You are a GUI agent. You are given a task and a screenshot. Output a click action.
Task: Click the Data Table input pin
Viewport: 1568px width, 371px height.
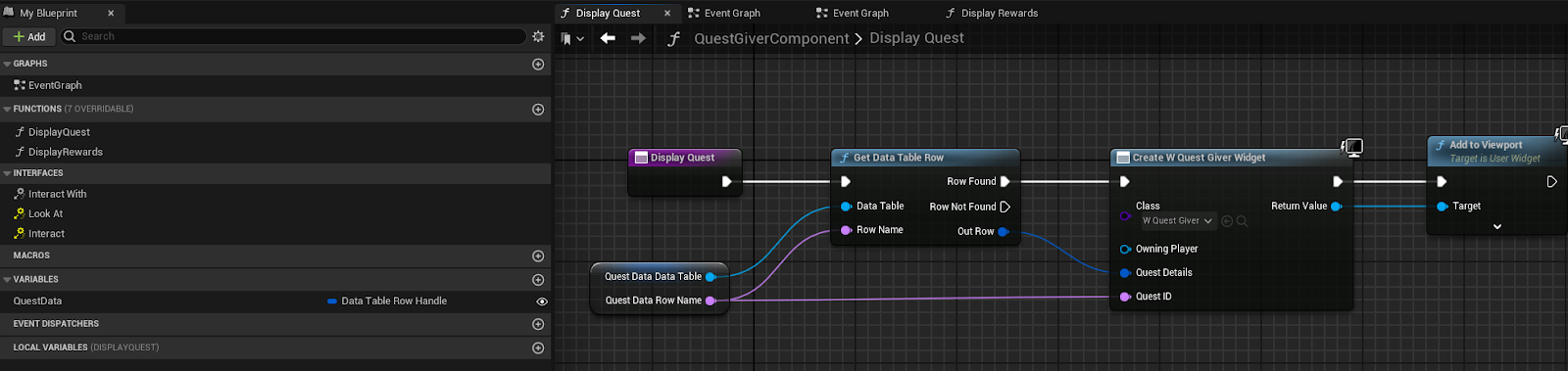[846, 207]
